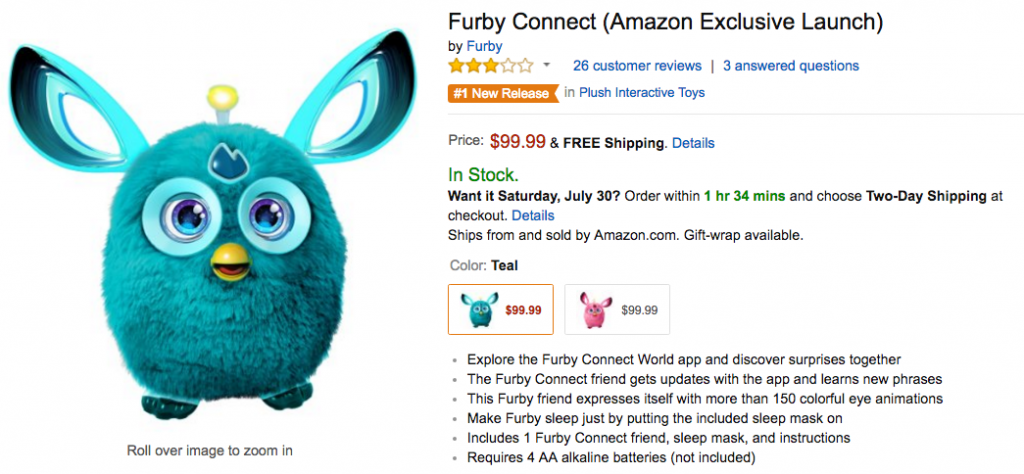Screen dimensions: 1024x474
Task: Click the #1 New Release badge
Action: [x=500, y=93]
